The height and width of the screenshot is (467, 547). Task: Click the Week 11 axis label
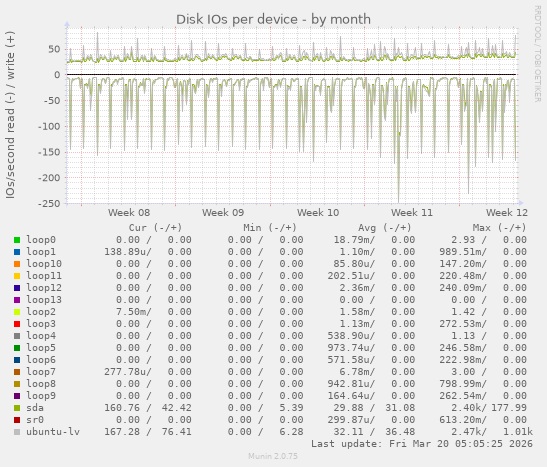412,213
